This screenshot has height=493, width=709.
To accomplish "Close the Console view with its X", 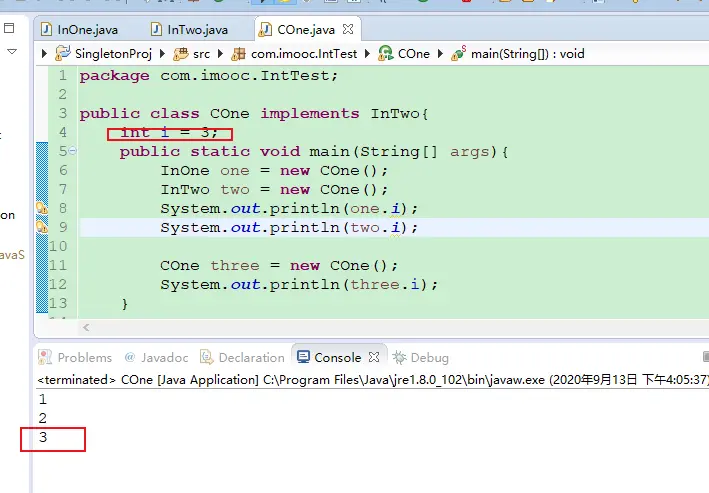I will [374, 357].
